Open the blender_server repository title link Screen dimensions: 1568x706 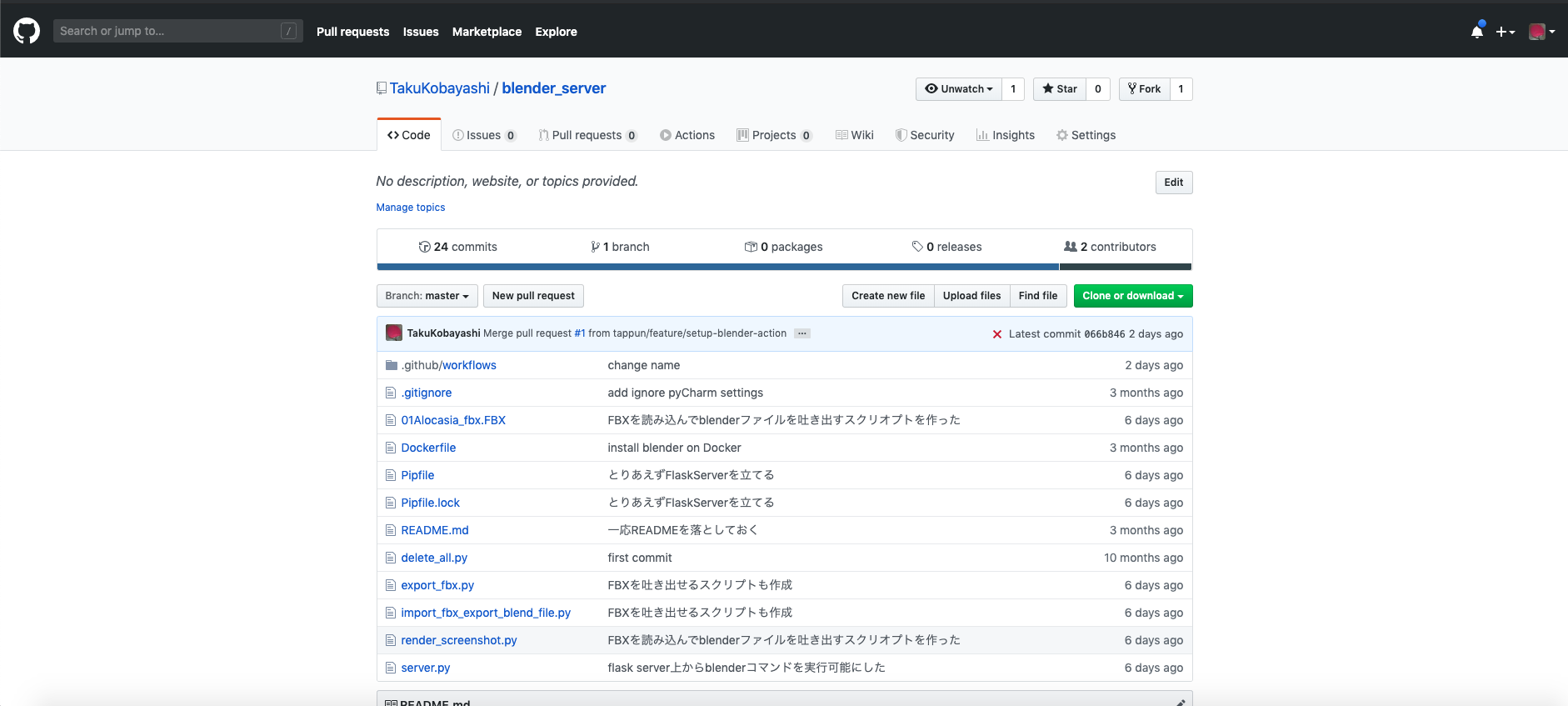tap(554, 88)
